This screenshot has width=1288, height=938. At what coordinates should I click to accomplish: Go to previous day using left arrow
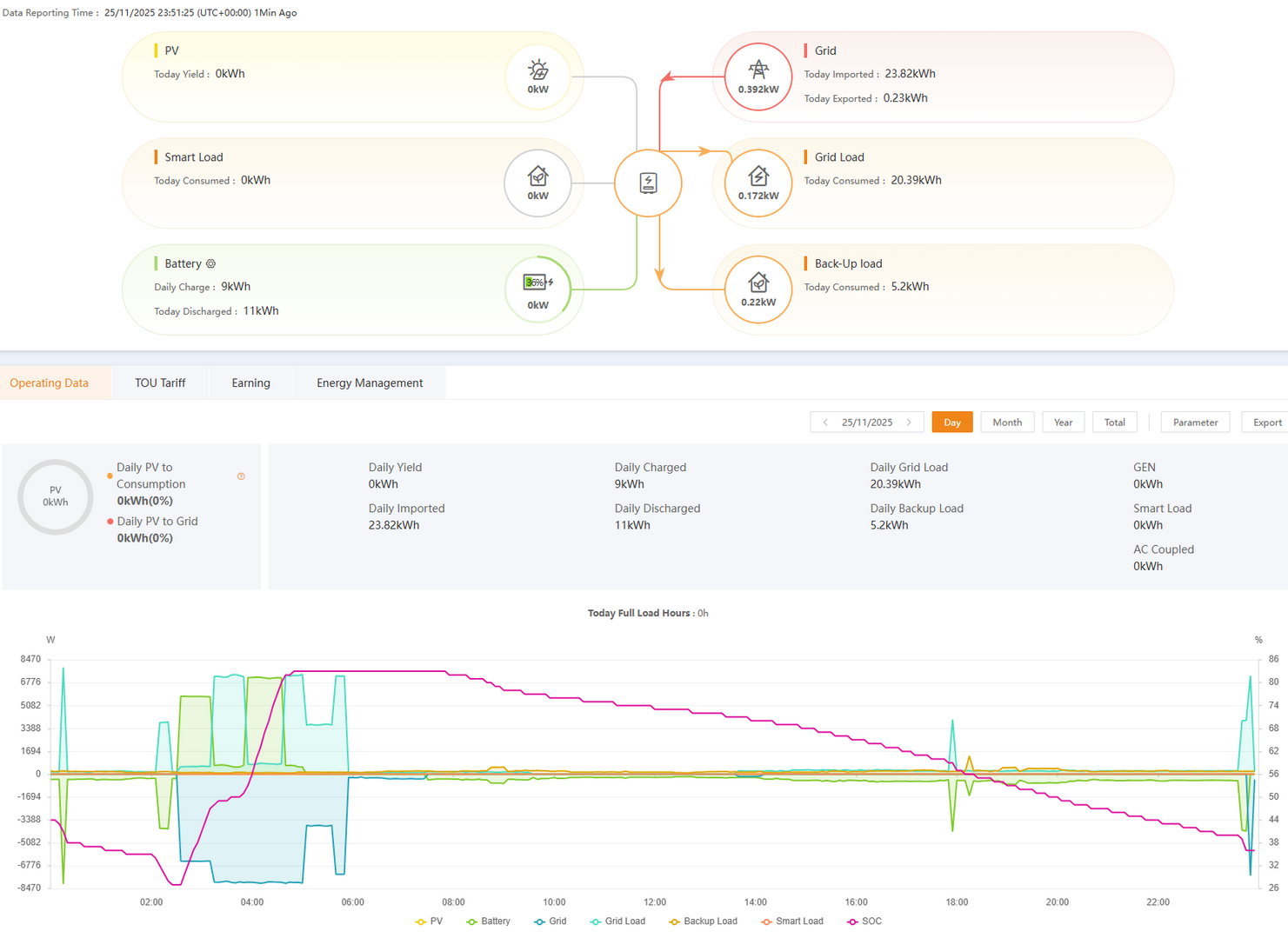point(825,422)
